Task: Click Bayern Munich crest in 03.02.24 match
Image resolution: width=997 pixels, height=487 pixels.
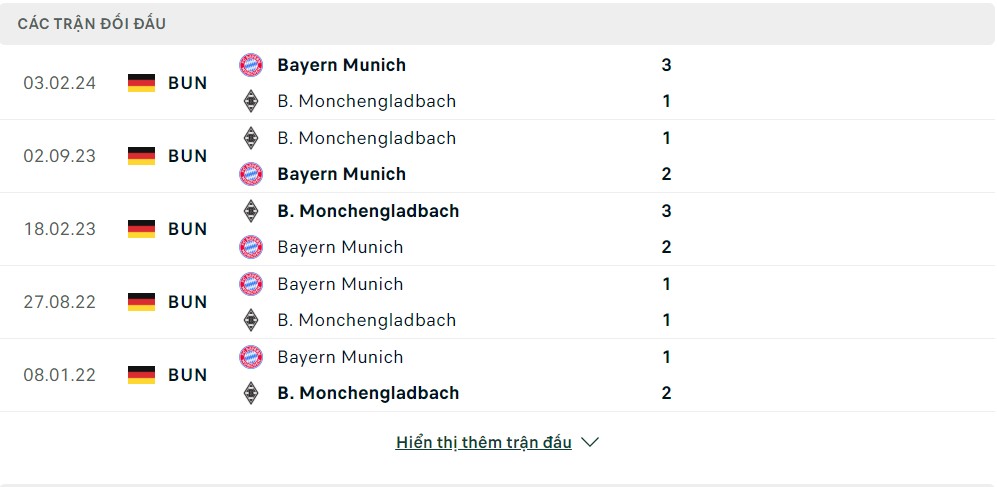Action: [251, 65]
